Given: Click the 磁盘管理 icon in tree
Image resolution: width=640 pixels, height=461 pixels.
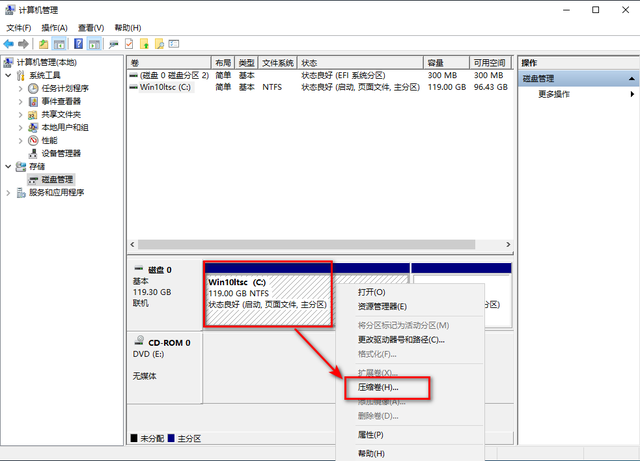Looking at the screenshot, I should point(33,180).
